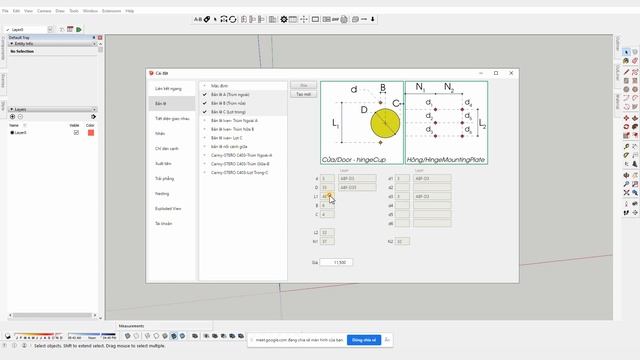Add a layer with the plus button
The height and width of the screenshot is (360, 640).
[x=12, y=117]
